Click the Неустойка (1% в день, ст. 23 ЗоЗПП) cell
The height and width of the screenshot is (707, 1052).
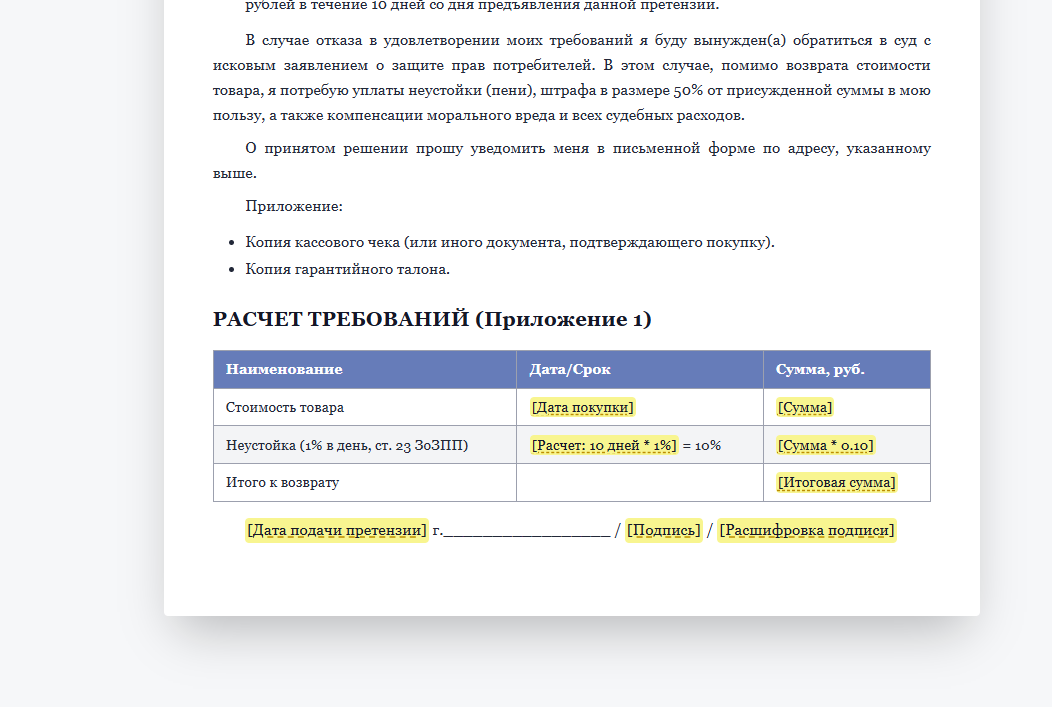click(x=365, y=445)
